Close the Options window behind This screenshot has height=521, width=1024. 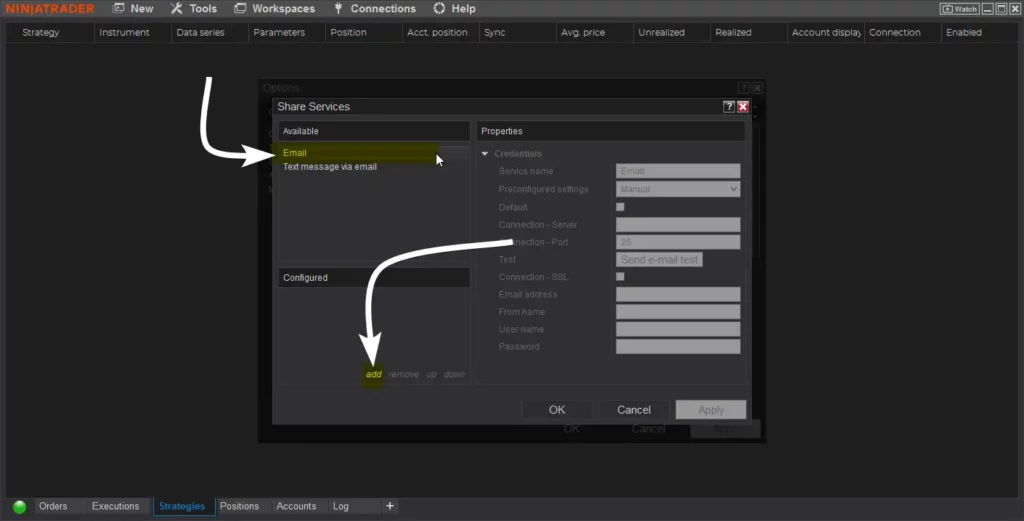coord(758,87)
